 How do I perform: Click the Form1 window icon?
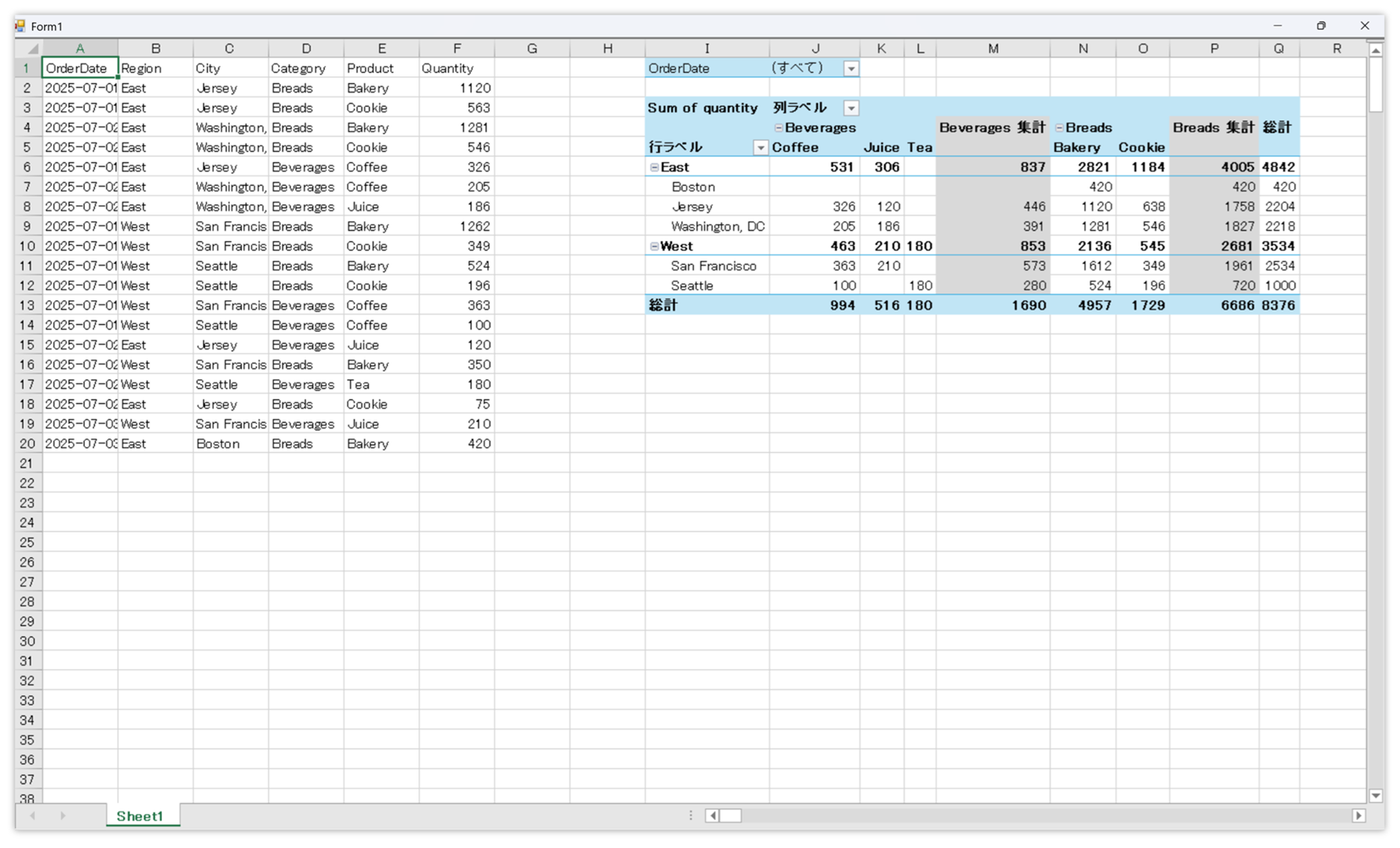click(x=20, y=25)
